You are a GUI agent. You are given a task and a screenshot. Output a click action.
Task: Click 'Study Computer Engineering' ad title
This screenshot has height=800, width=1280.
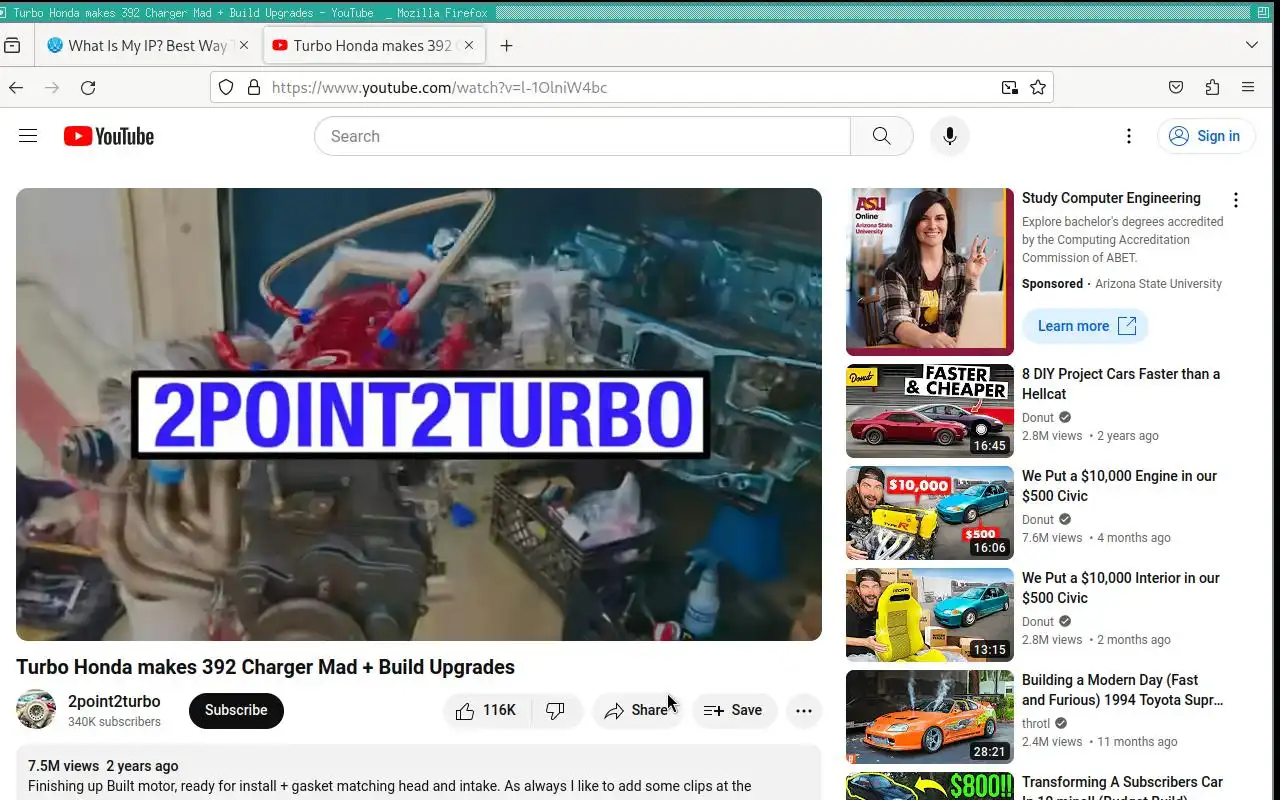pos(1111,198)
